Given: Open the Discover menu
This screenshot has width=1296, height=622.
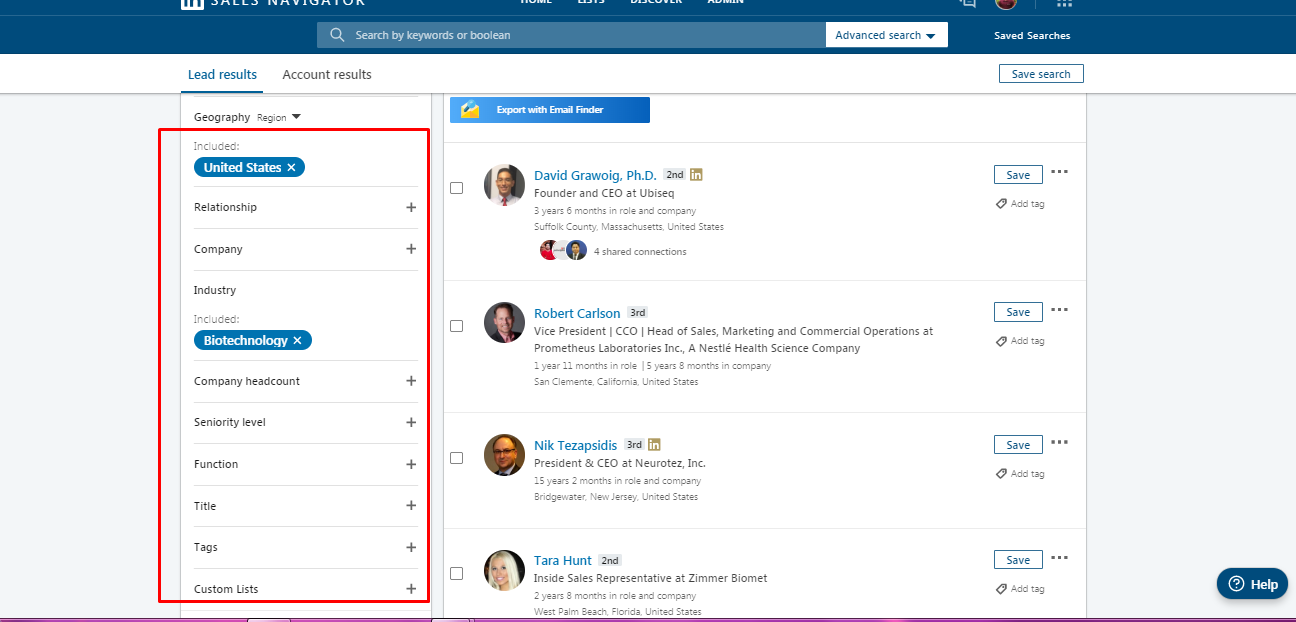Looking at the screenshot, I should [x=655, y=4].
